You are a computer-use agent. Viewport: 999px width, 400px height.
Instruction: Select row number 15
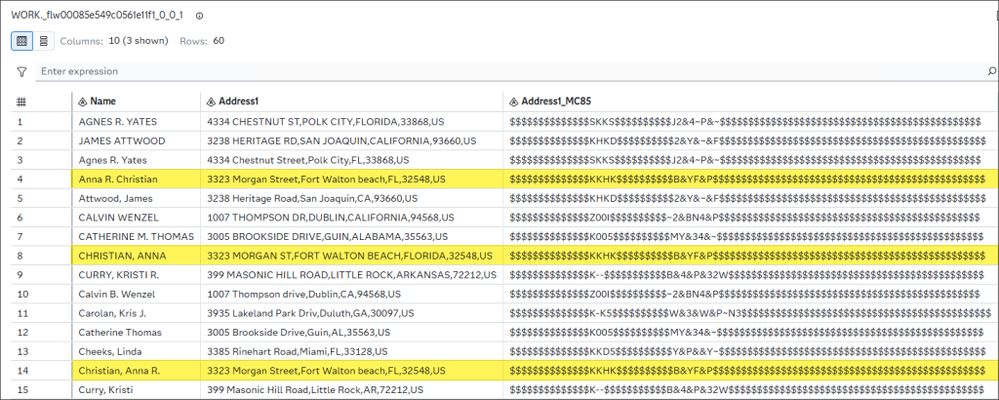coord(21,390)
